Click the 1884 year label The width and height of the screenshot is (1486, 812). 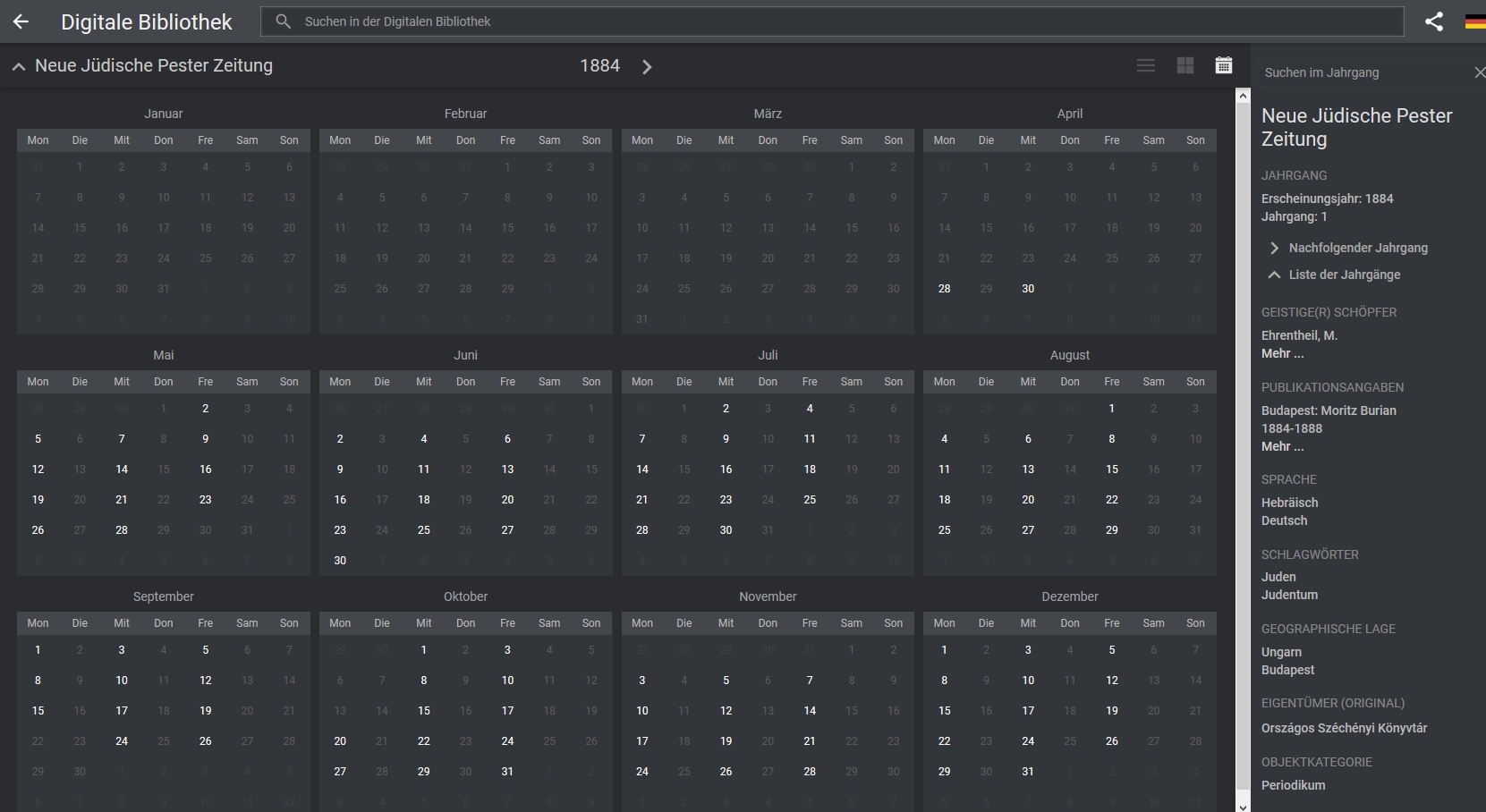coord(599,66)
